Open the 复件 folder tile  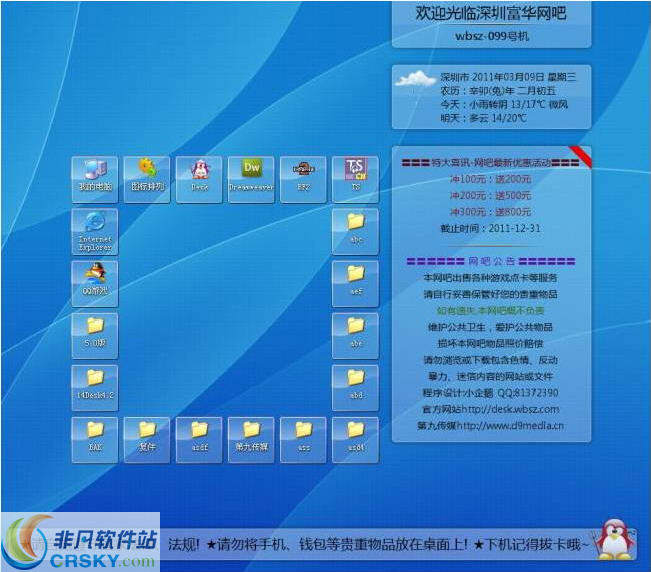tap(147, 440)
